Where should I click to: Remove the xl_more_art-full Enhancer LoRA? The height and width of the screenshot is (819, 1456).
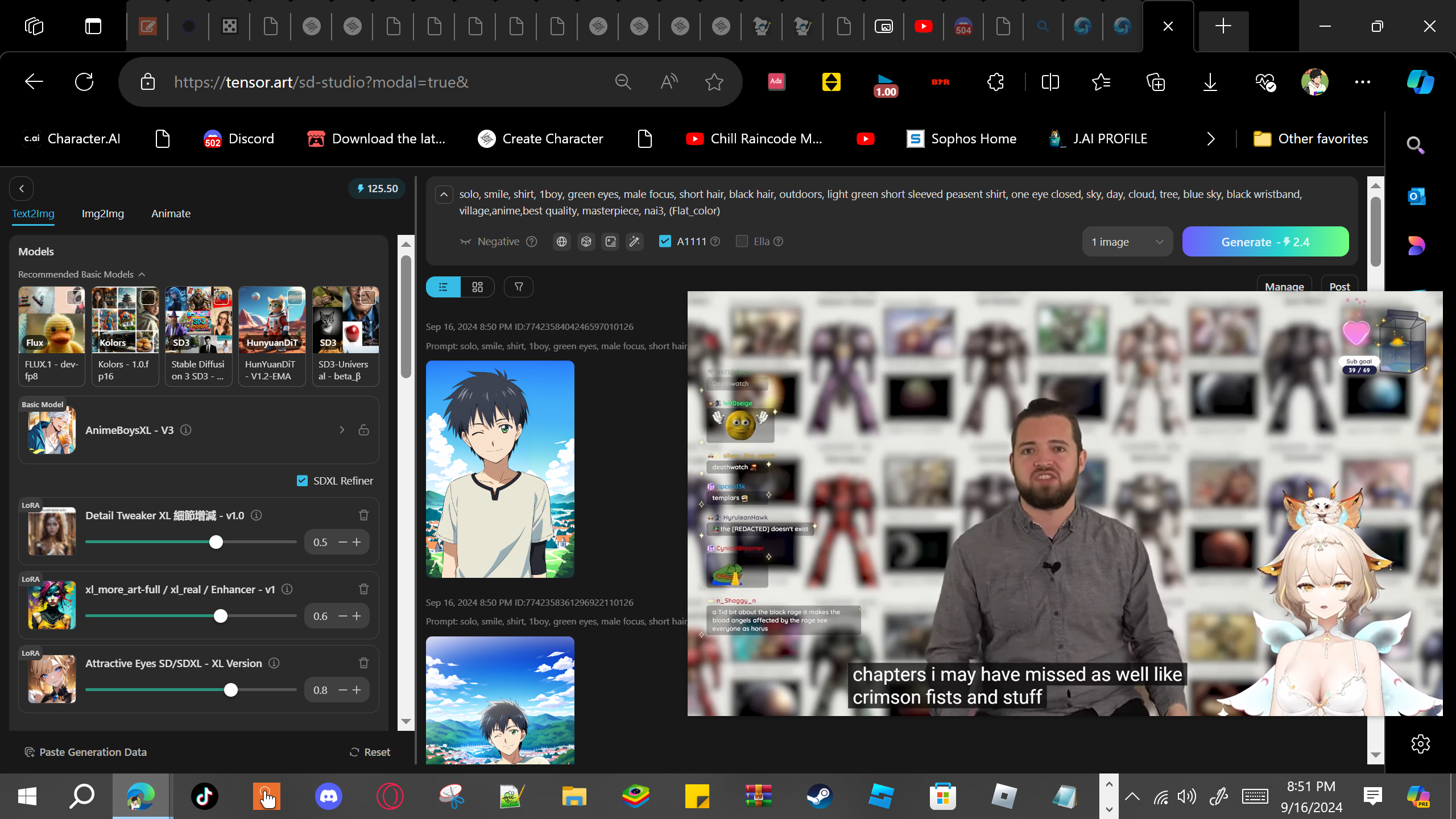click(364, 589)
